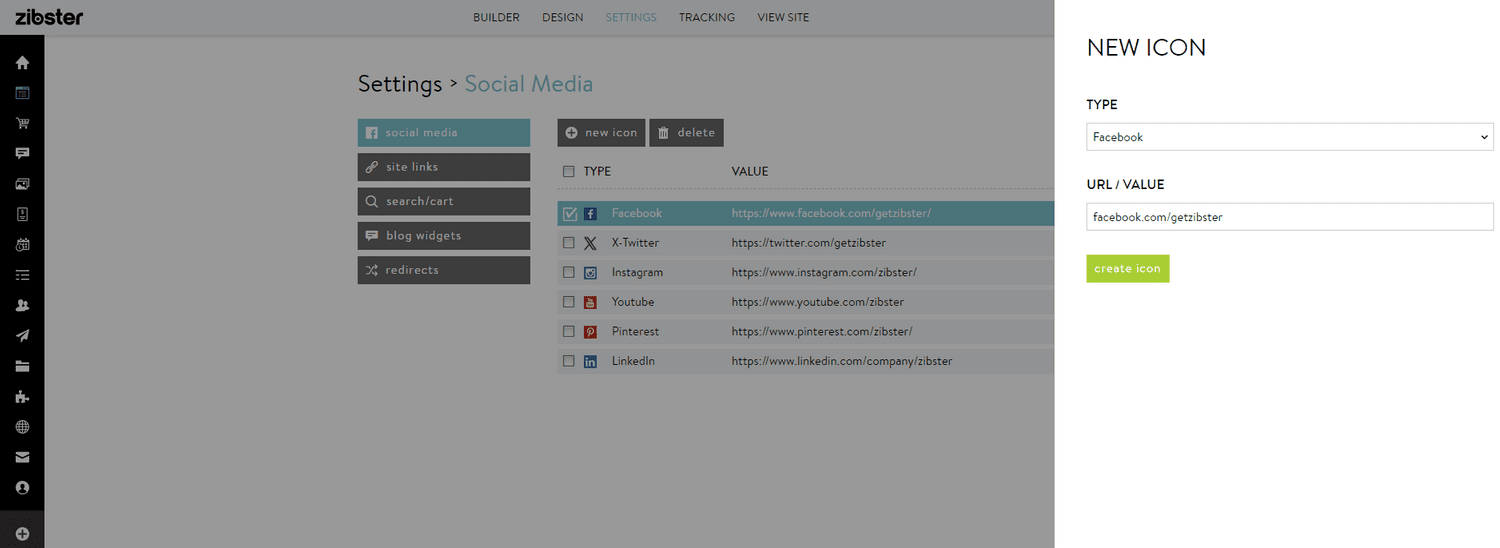This screenshot has width=1500, height=548.
Task: Click the https://twitter.com/getzibster value
Action: coord(809,243)
